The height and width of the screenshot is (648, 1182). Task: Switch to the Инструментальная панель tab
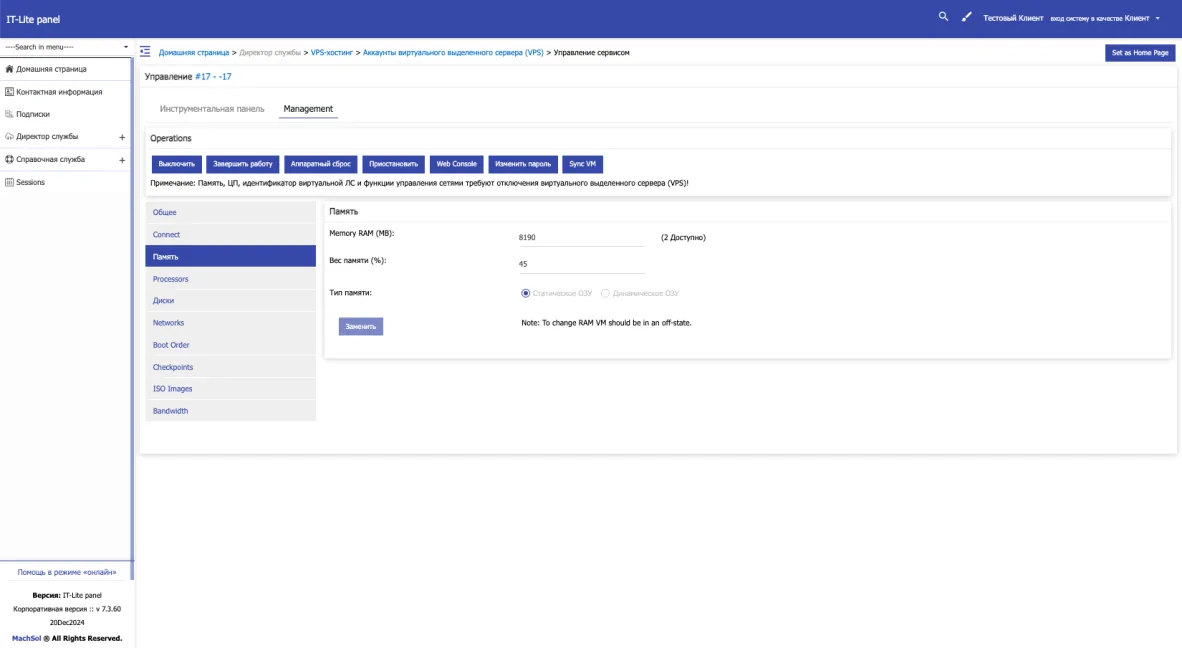[212, 109]
